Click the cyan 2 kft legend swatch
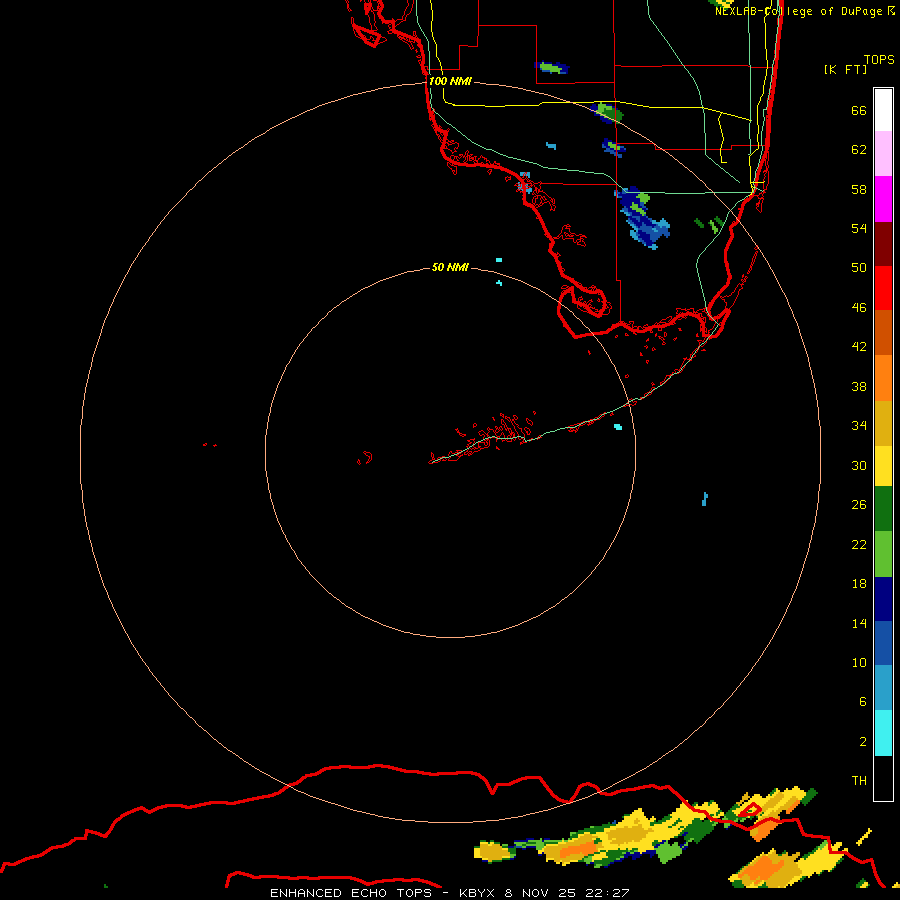This screenshot has height=900, width=900. coord(883,733)
